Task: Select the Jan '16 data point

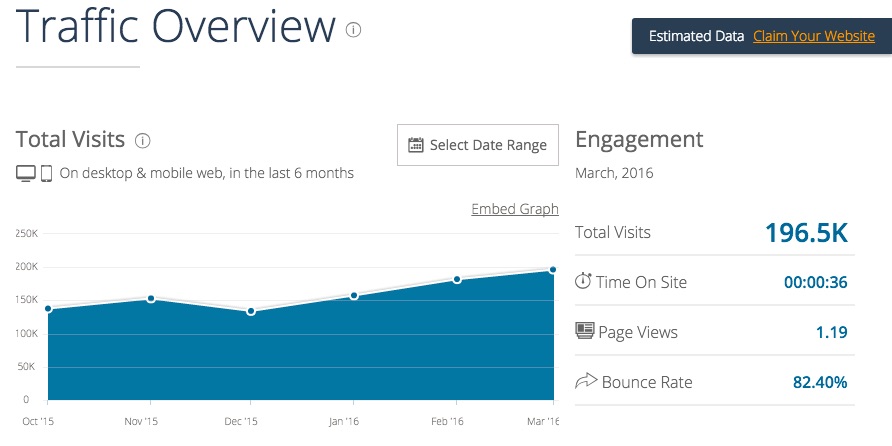Action: tap(354, 296)
